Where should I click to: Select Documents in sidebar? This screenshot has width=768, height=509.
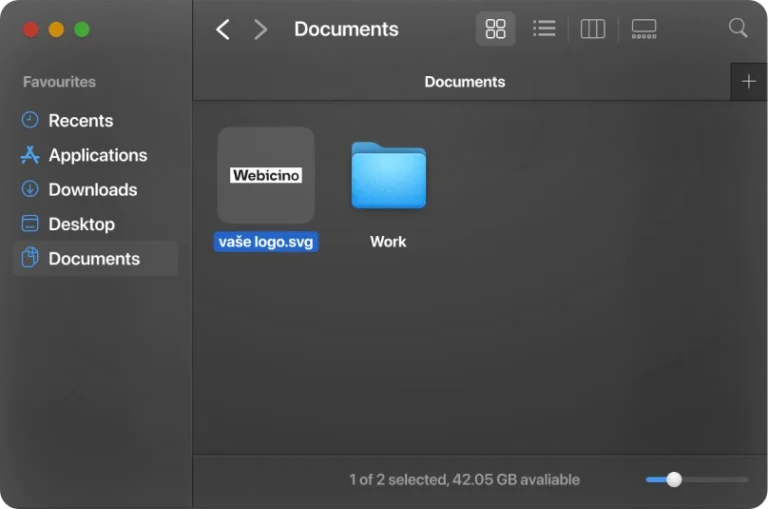(96, 259)
